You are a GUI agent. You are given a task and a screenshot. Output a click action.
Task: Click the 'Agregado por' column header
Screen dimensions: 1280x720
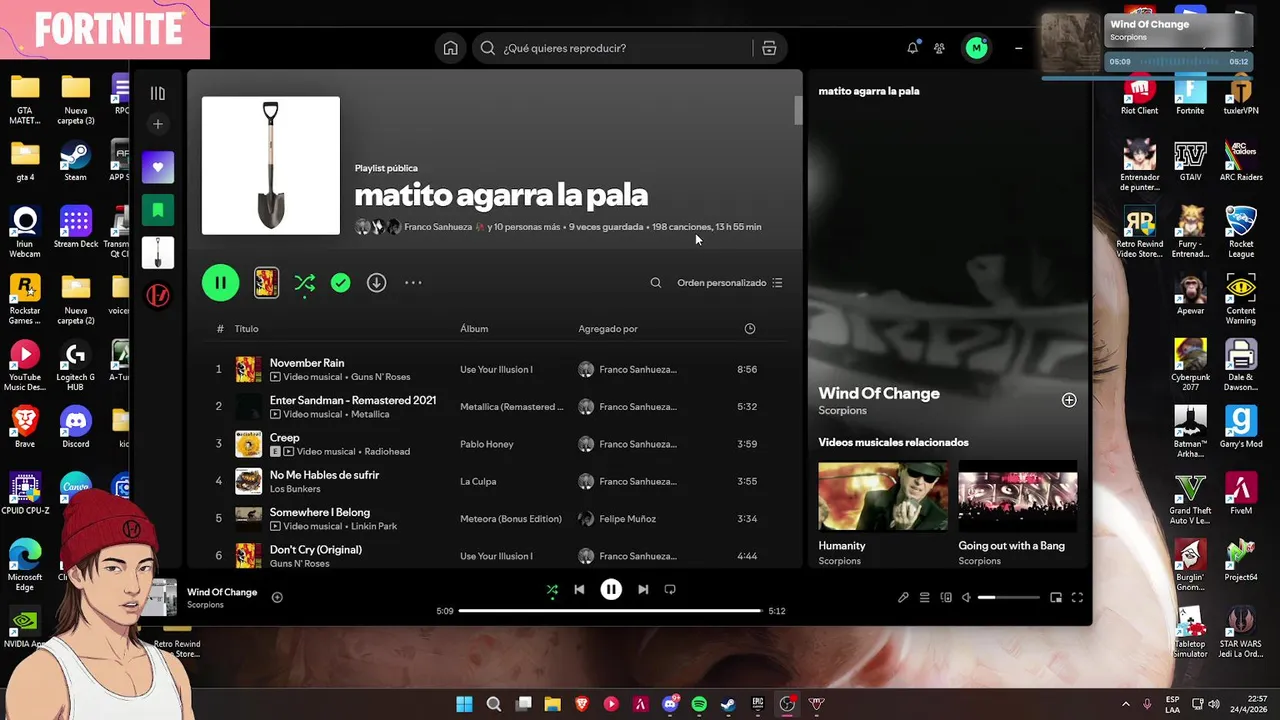point(608,329)
